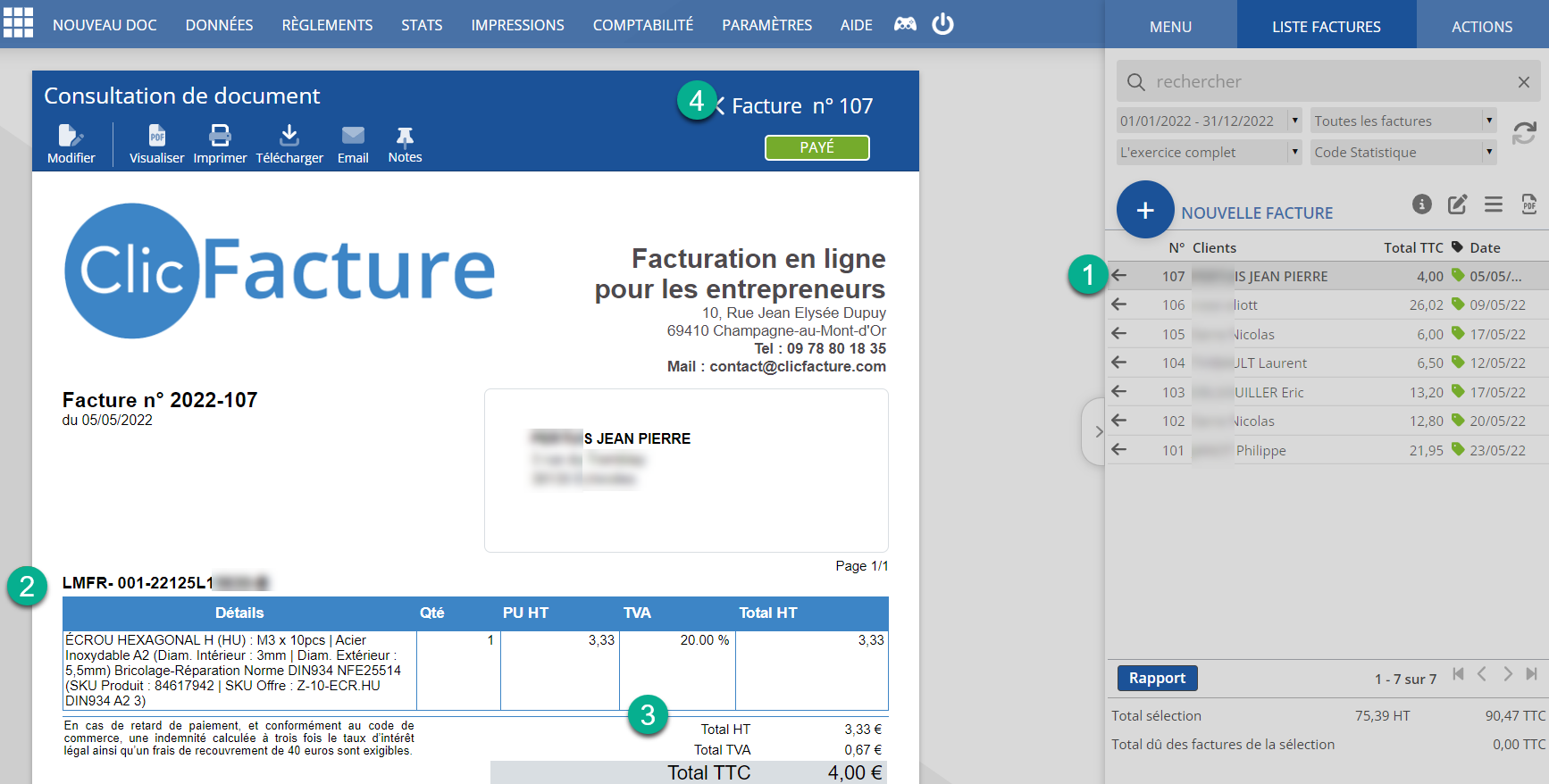Open the L'exercice complet dropdown
The width and height of the screenshot is (1549, 784).
[x=1210, y=152]
